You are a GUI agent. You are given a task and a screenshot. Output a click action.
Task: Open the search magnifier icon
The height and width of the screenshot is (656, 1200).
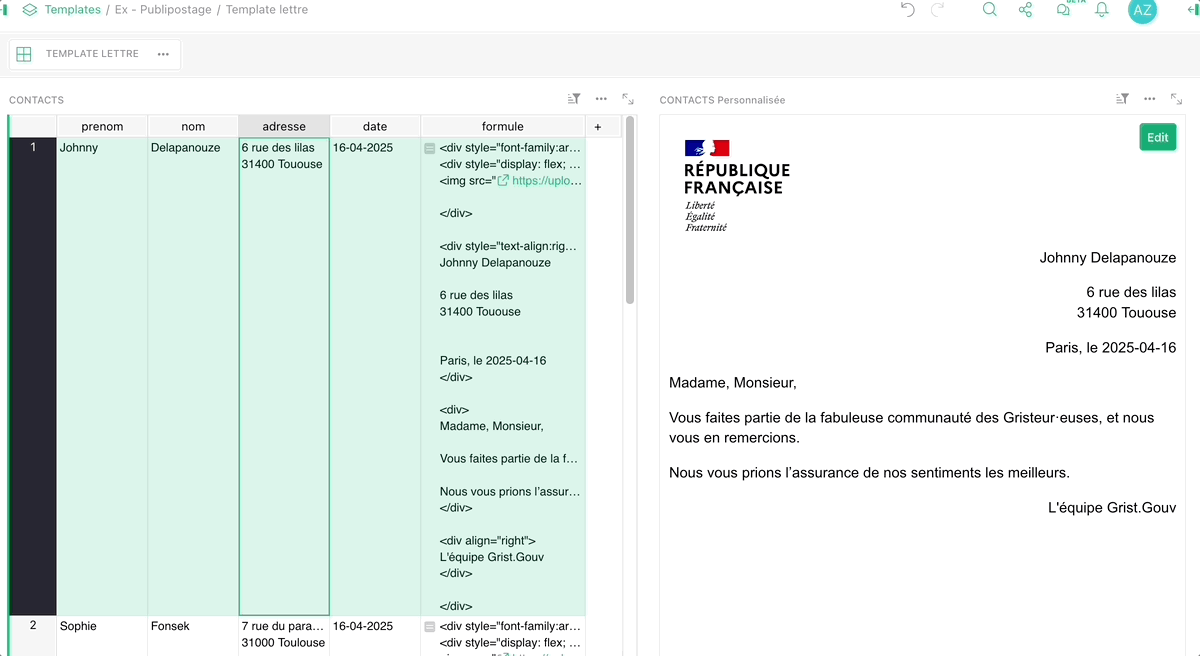tap(989, 10)
